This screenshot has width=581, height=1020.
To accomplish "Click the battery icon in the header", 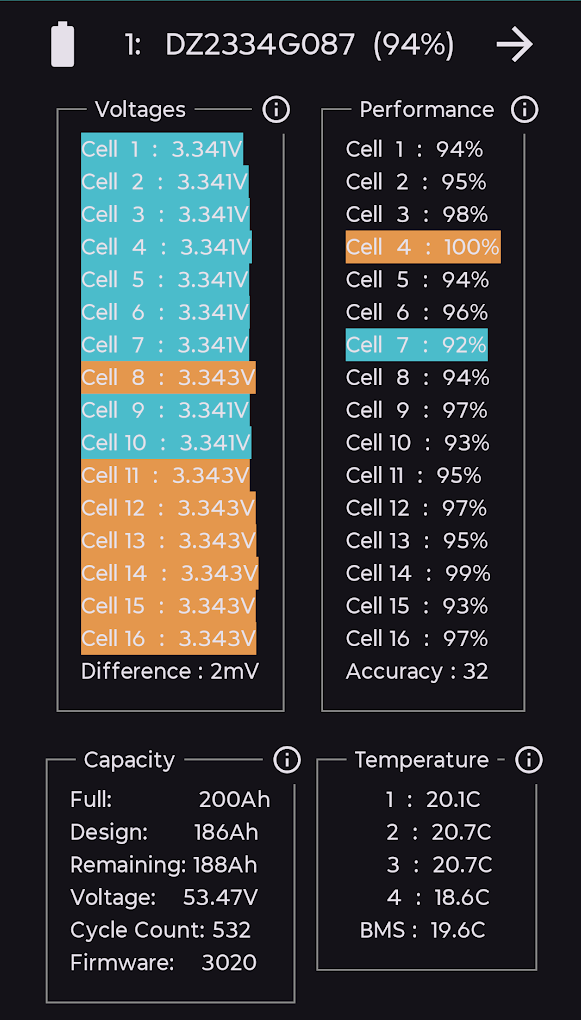I will [x=62, y=44].
